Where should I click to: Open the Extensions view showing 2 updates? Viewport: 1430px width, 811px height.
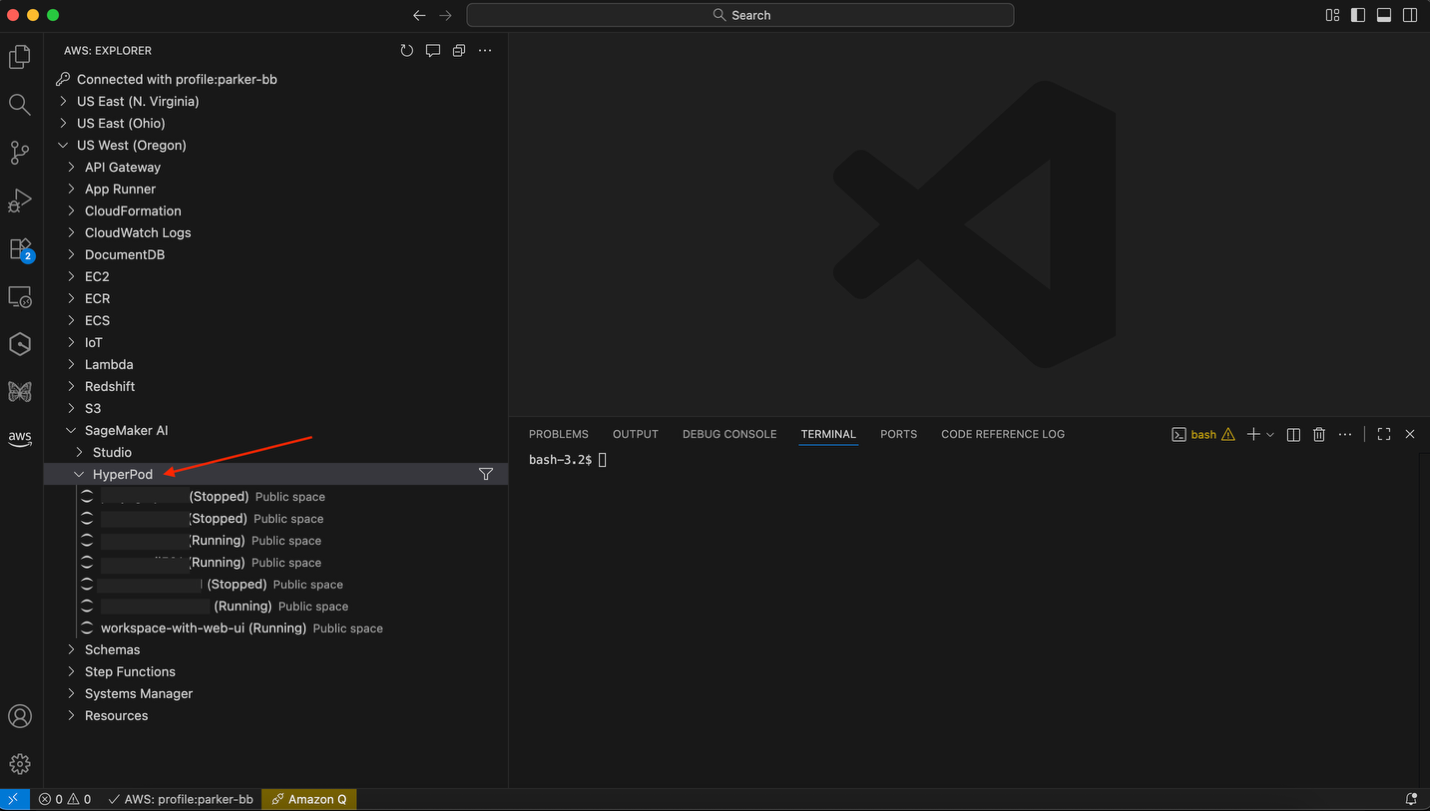[20, 249]
